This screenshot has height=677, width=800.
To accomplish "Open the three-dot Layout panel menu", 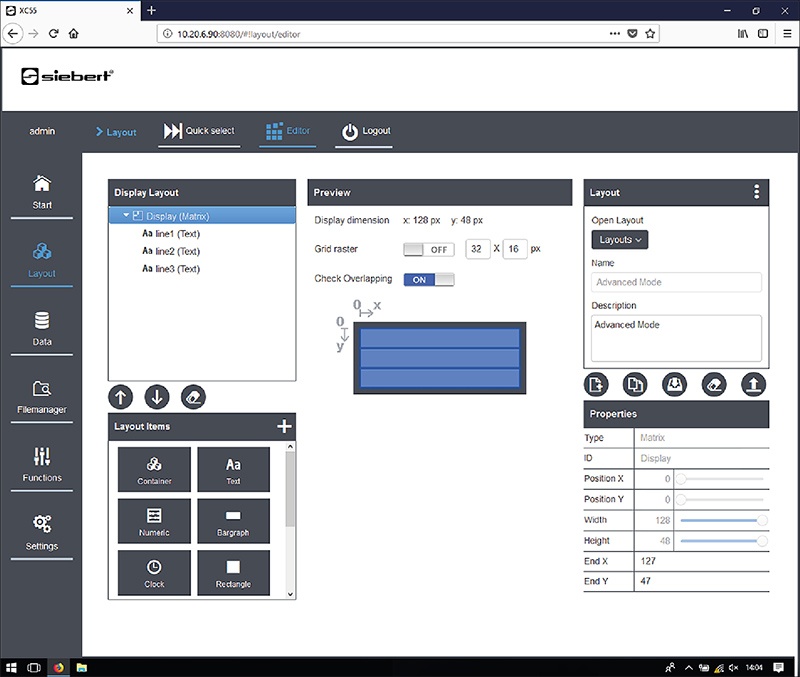I will 757,192.
